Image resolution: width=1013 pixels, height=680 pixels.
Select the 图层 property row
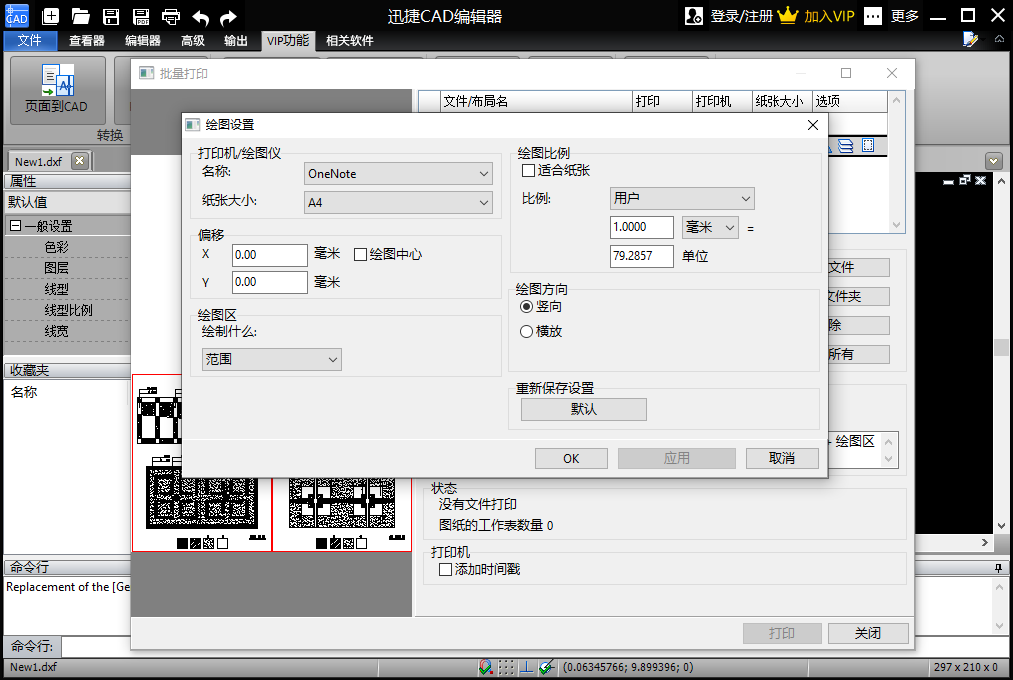(67, 268)
